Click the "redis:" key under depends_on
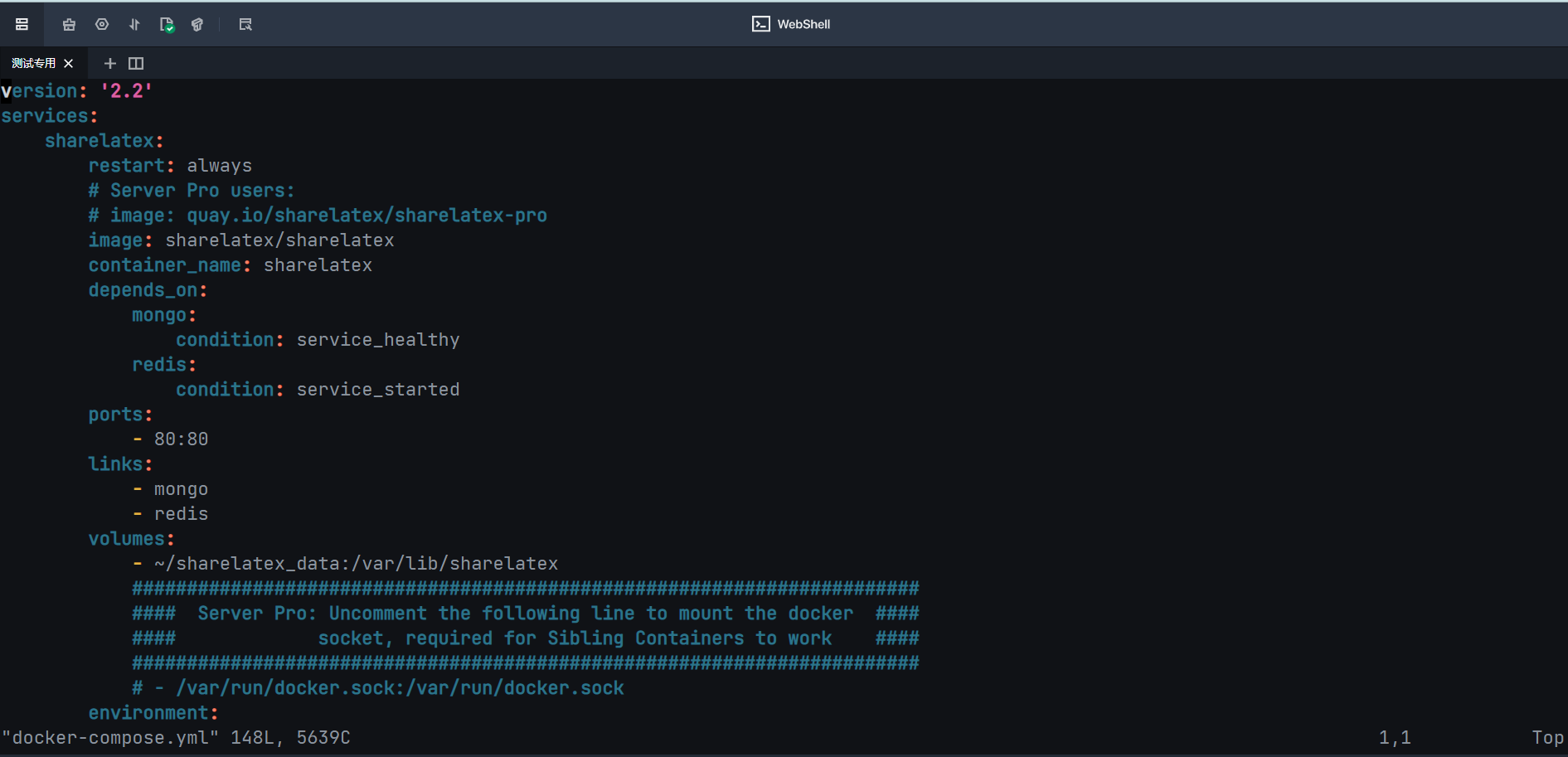Image resolution: width=1568 pixels, height=757 pixels. point(164,365)
